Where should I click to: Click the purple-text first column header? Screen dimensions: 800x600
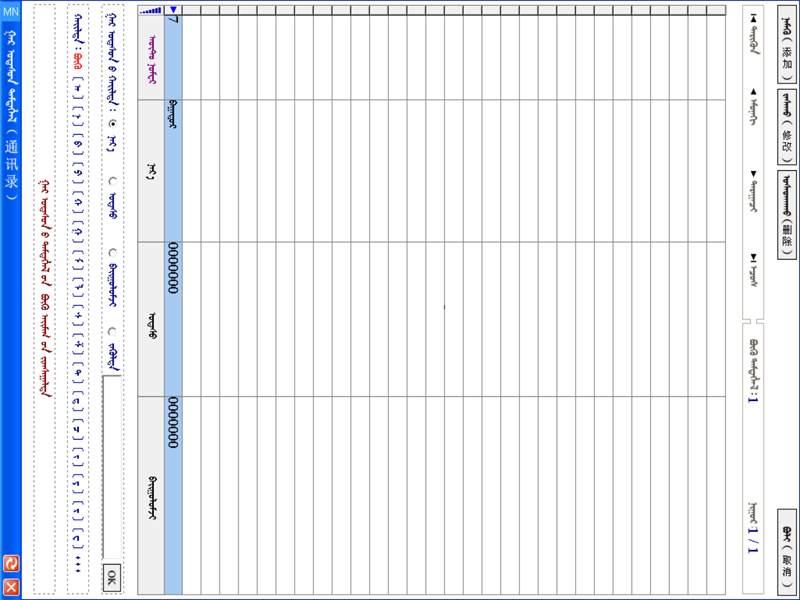pyautogui.click(x=151, y=58)
